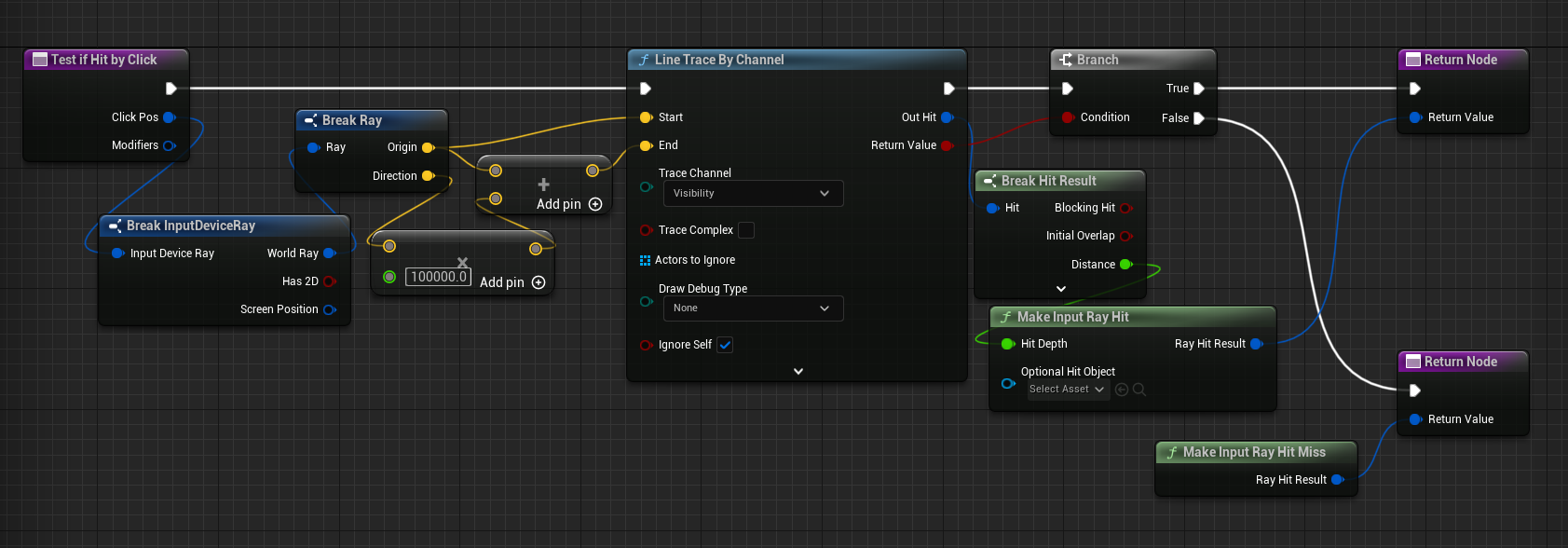This screenshot has height=548, width=1568.
Task: Click top Return Node Return Value pin
Action: [x=1416, y=117]
